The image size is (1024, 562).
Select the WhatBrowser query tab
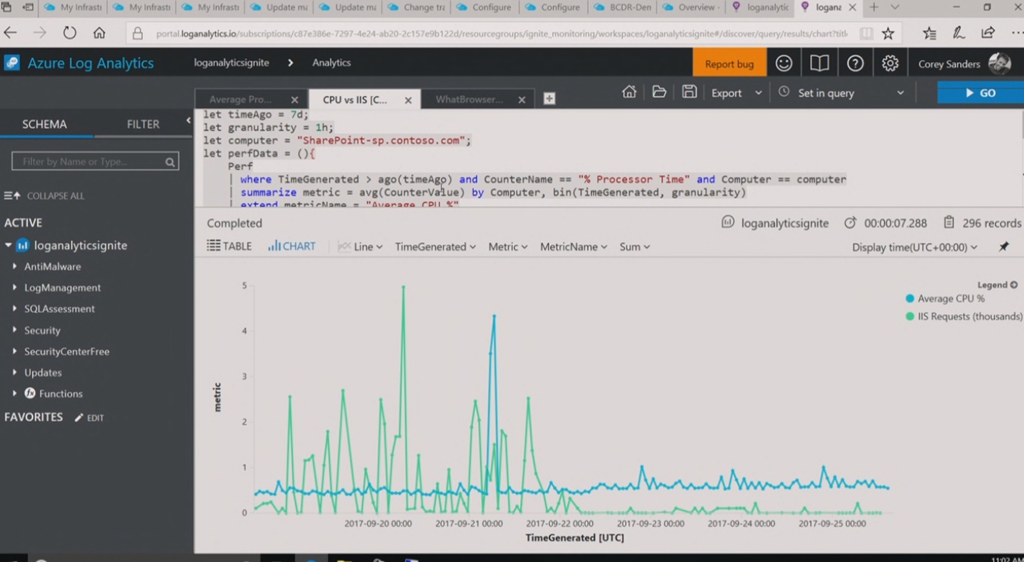[469, 100]
